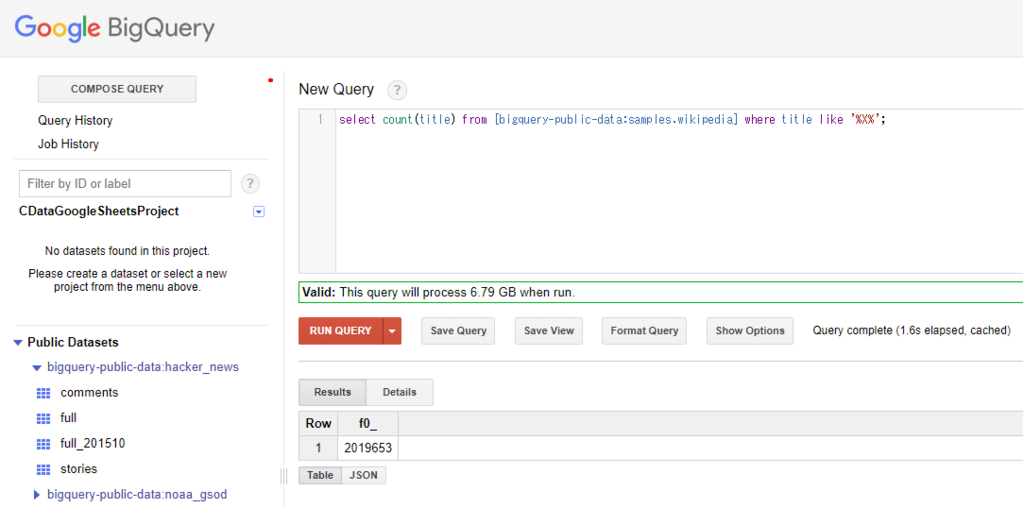The height and width of the screenshot is (508, 1024).
Task: Click the Save Query button
Action: [x=458, y=331]
